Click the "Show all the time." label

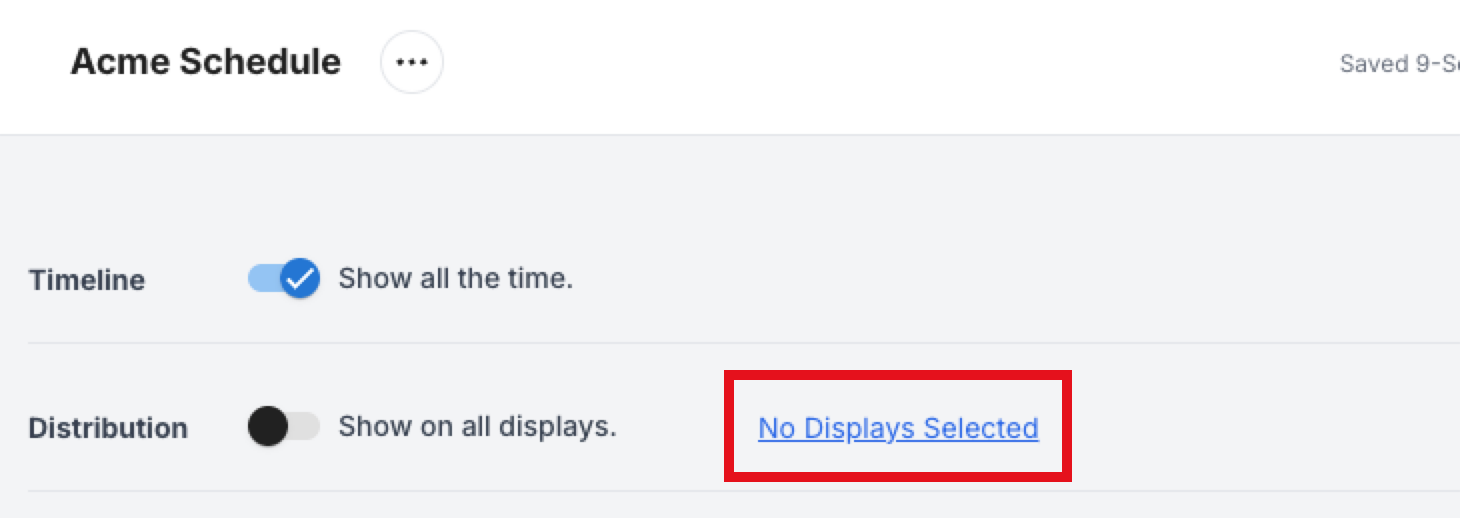click(455, 278)
